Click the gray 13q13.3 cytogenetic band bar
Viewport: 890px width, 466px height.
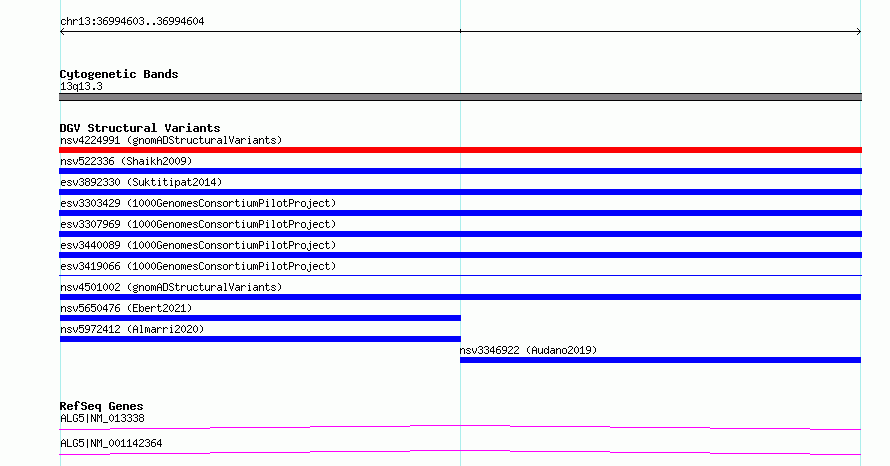pos(460,97)
